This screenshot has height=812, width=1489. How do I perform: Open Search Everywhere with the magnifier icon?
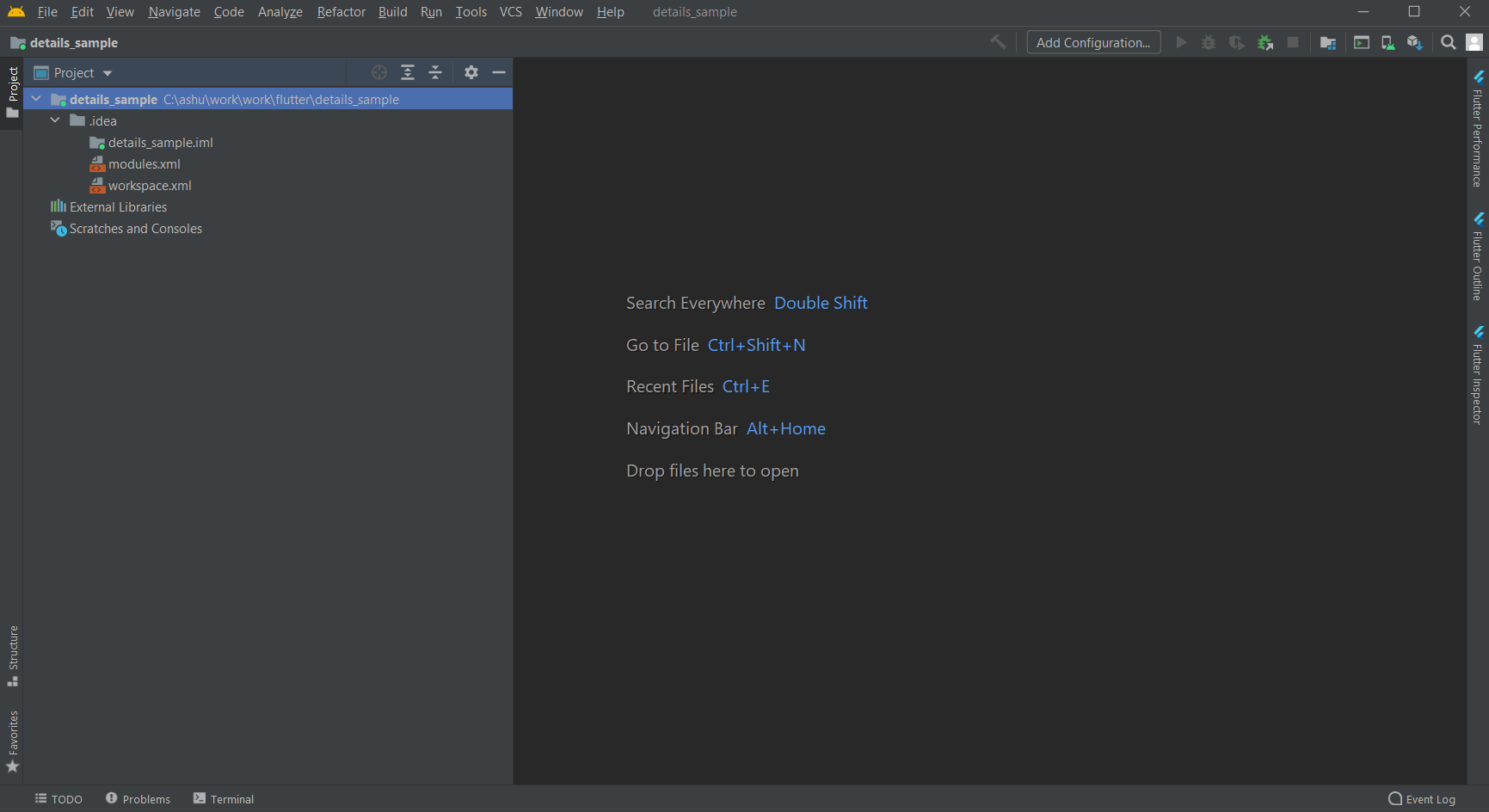[1449, 41]
